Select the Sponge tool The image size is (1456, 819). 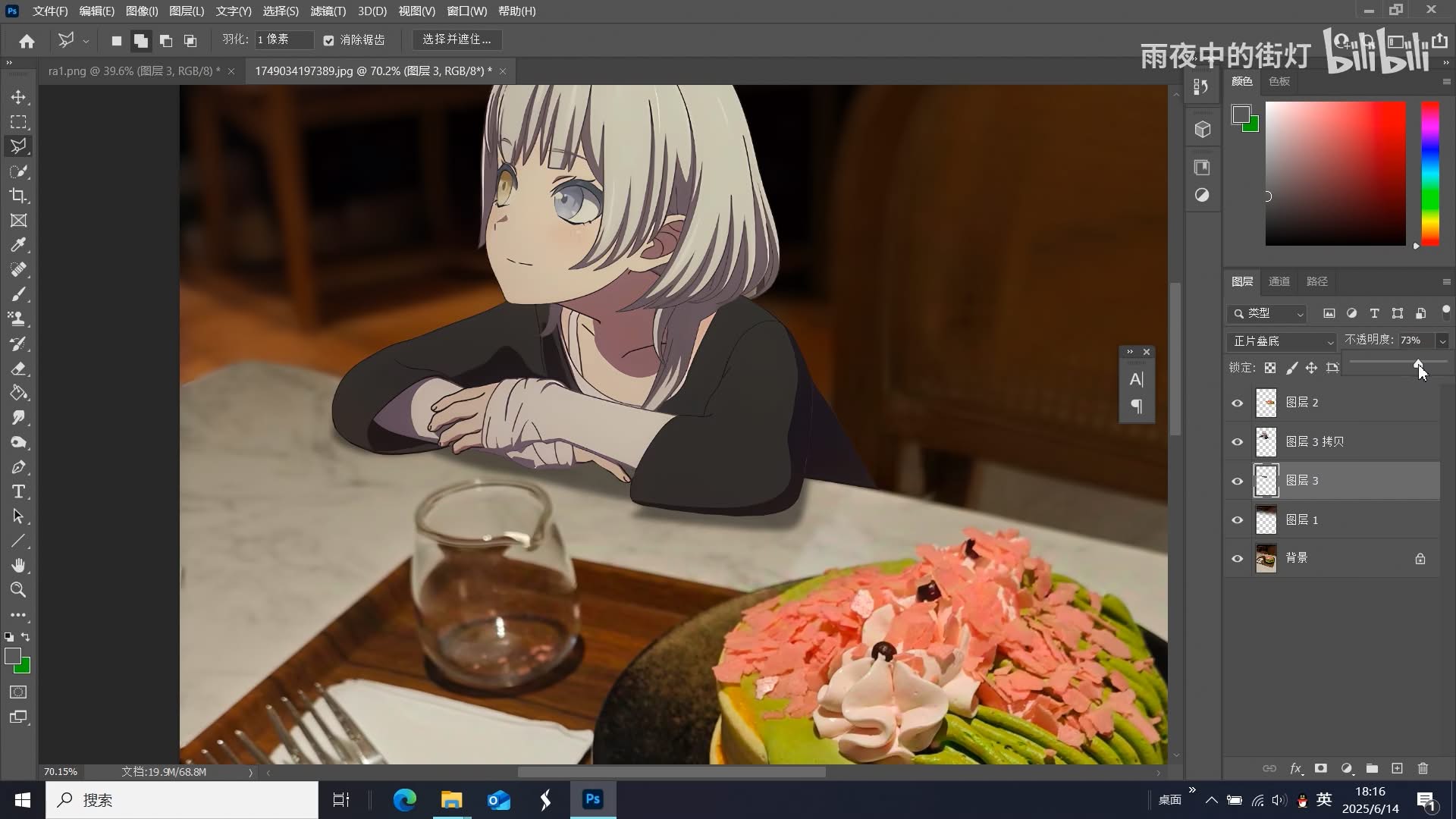18,442
